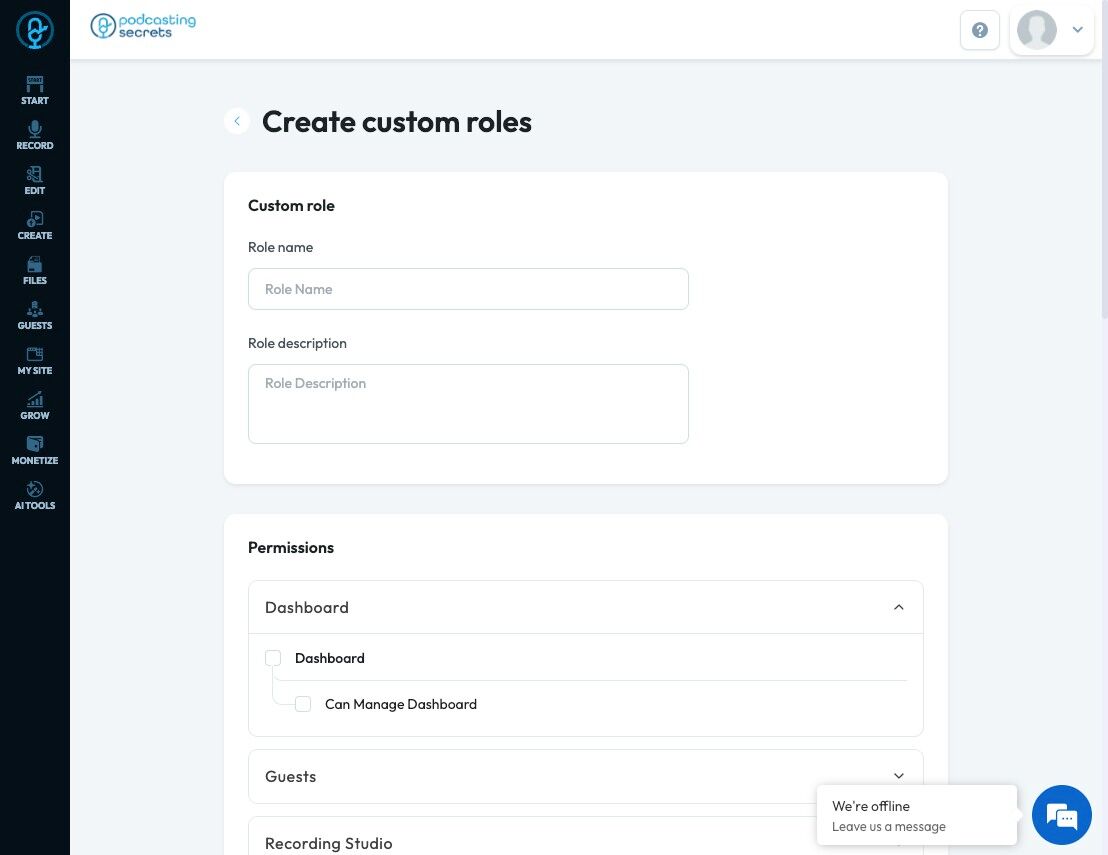Open the user profile dropdown menu
This screenshot has width=1108, height=855.
click(x=1052, y=30)
